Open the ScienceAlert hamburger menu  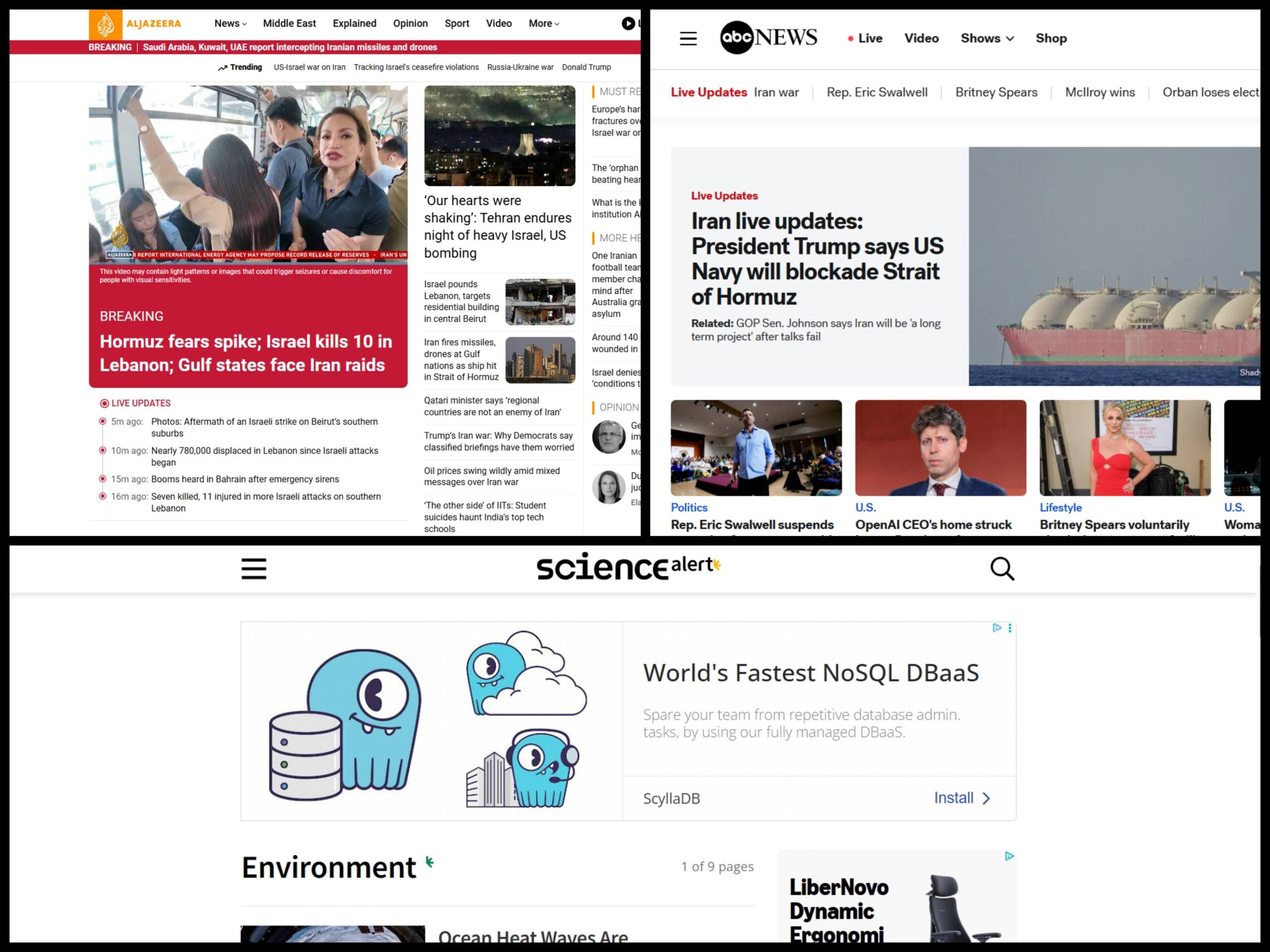253,569
